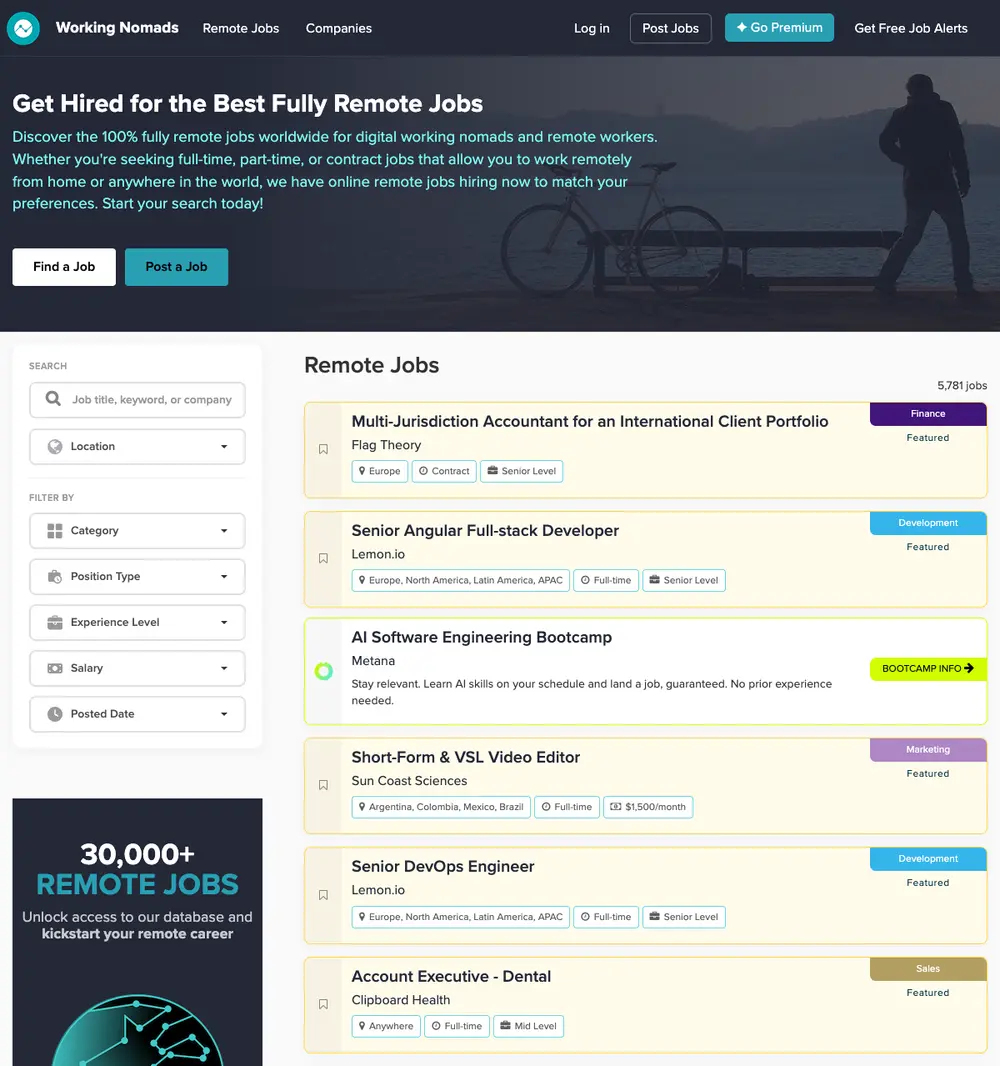This screenshot has width=1000, height=1066.
Task: Click the globe icon in Location filter
Action: [x=55, y=447]
